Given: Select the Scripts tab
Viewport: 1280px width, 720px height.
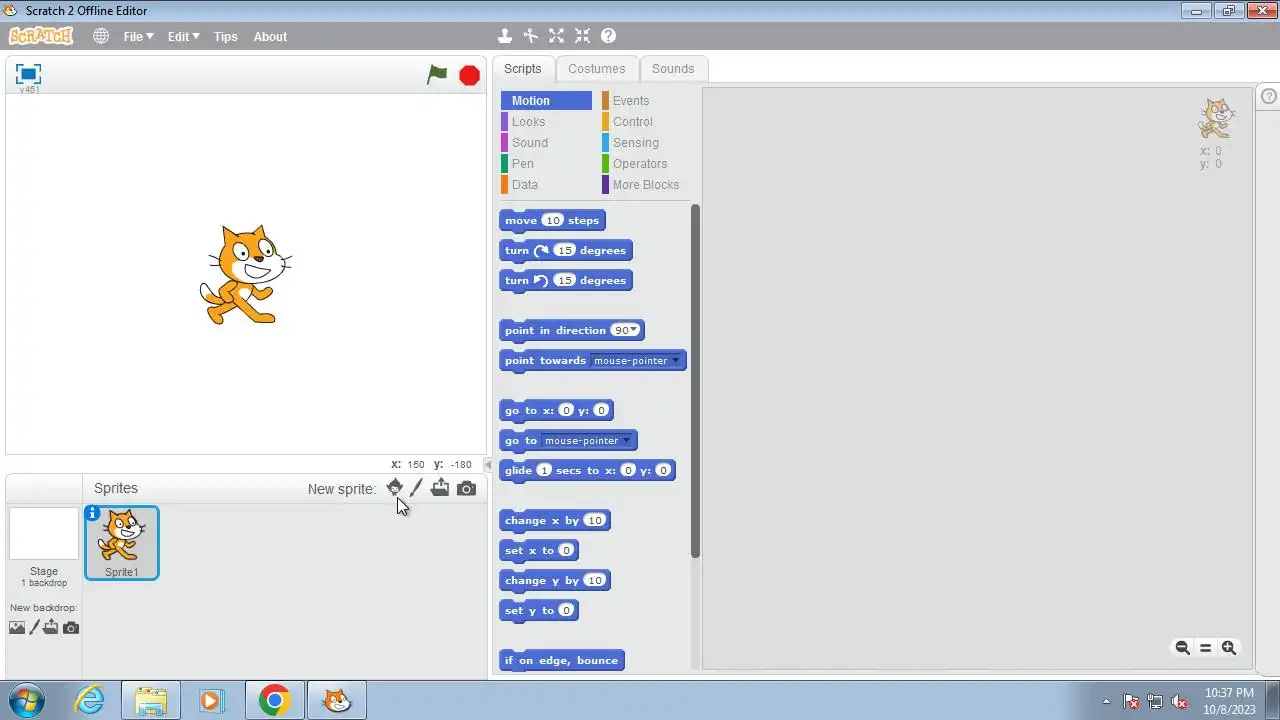Looking at the screenshot, I should (x=522, y=69).
